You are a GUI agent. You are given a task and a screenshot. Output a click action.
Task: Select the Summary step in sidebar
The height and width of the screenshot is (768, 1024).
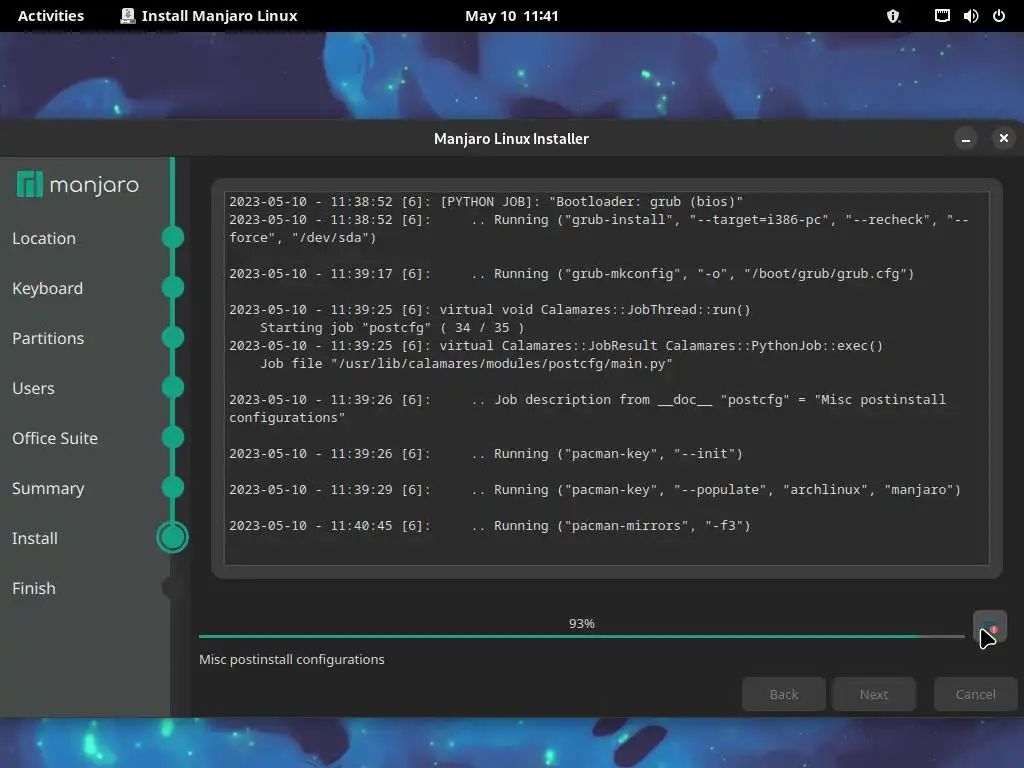48,488
